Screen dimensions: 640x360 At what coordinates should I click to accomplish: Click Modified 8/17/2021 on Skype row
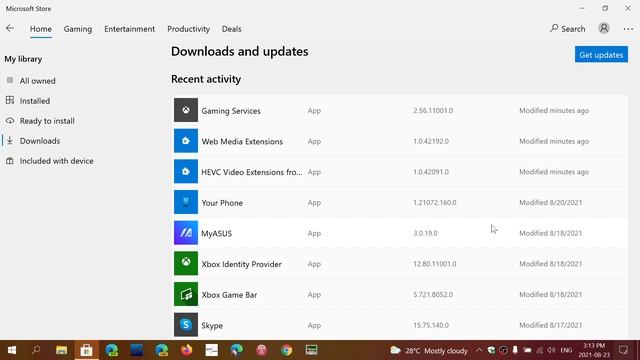(551, 325)
